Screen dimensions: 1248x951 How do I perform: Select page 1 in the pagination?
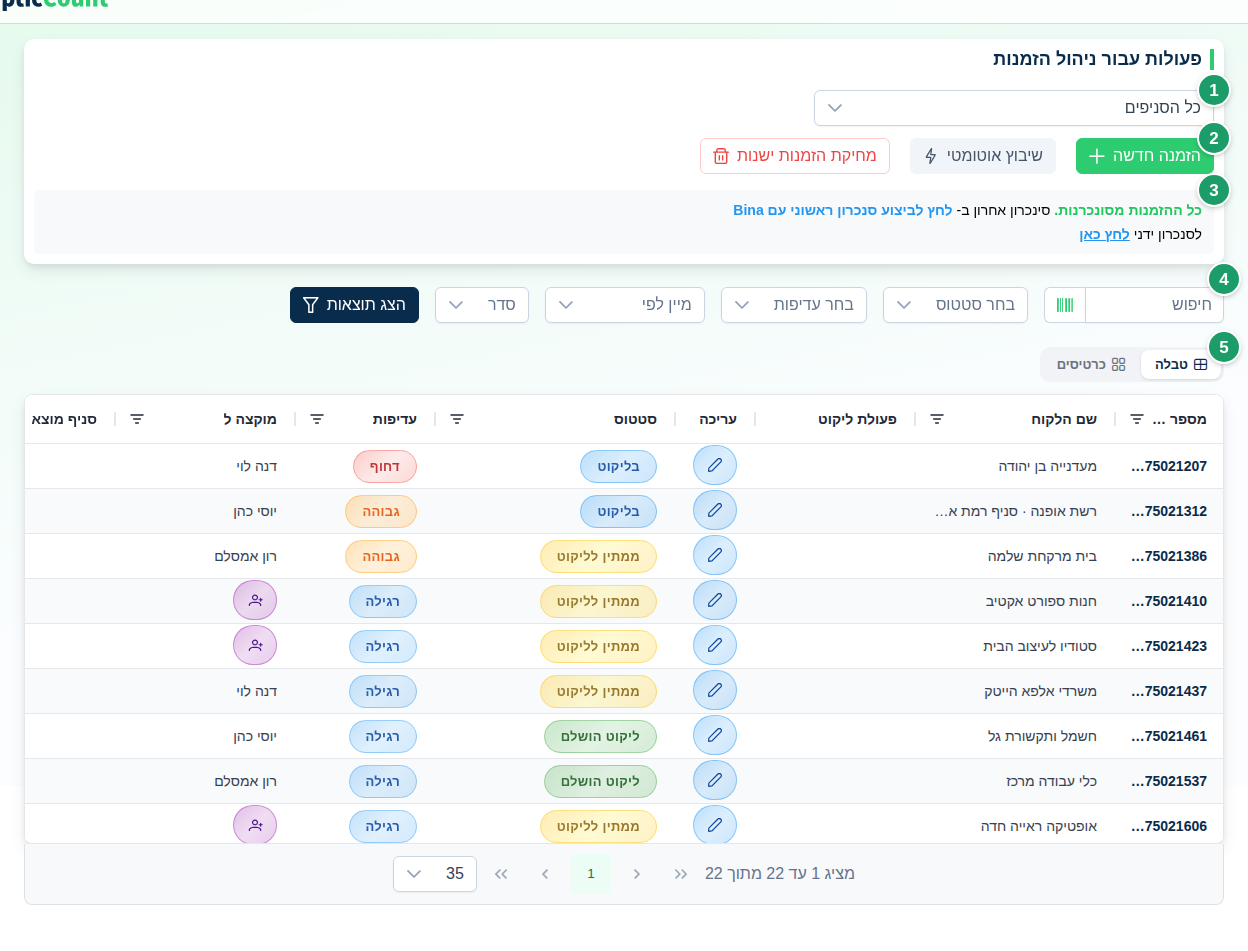click(591, 874)
